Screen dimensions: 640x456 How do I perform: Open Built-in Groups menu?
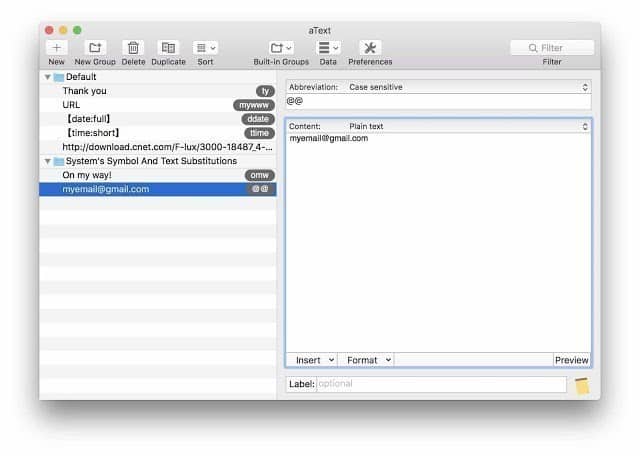click(281, 48)
